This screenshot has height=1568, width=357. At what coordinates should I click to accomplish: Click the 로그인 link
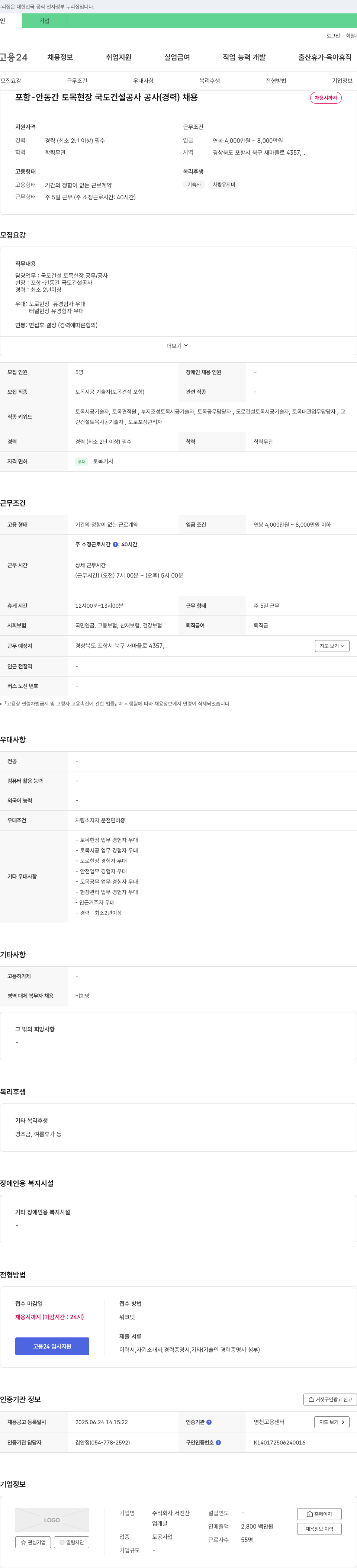click(x=333, y=36)
